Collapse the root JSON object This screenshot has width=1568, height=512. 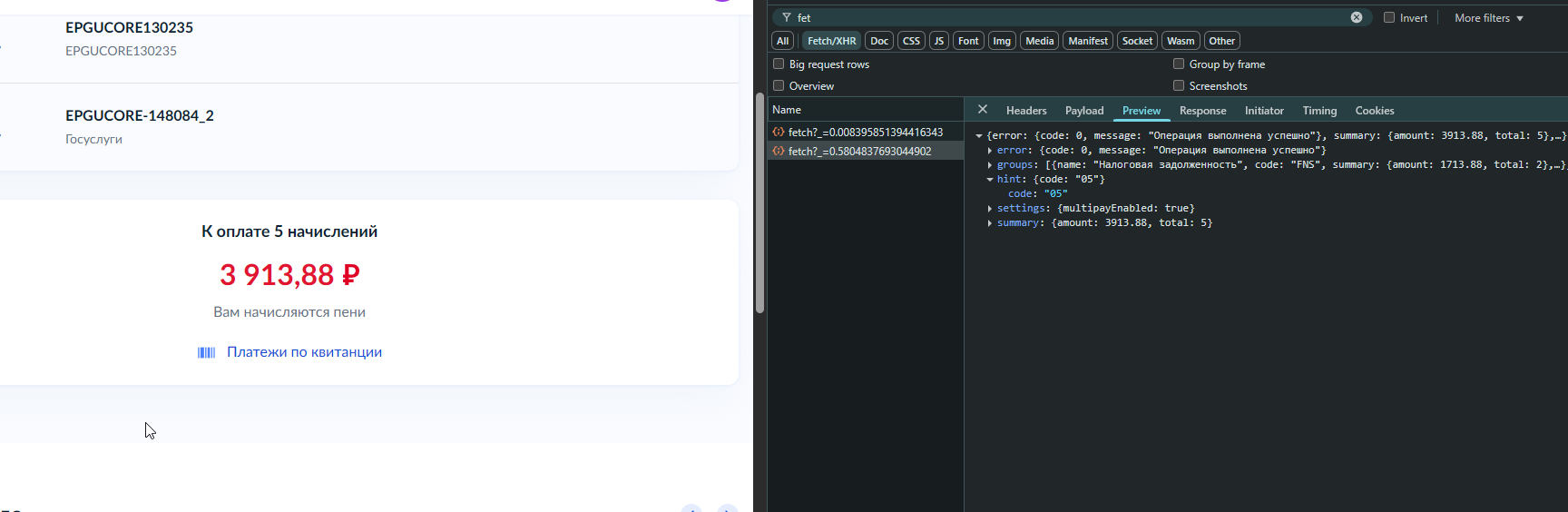pyautogui.click(x=979, y=136)
